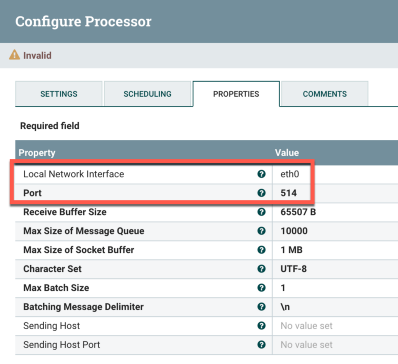The width and height of the screenshot is (398, 364).
Task: Edit the socket buffer value 1 MB
Action: coord(291,250)
